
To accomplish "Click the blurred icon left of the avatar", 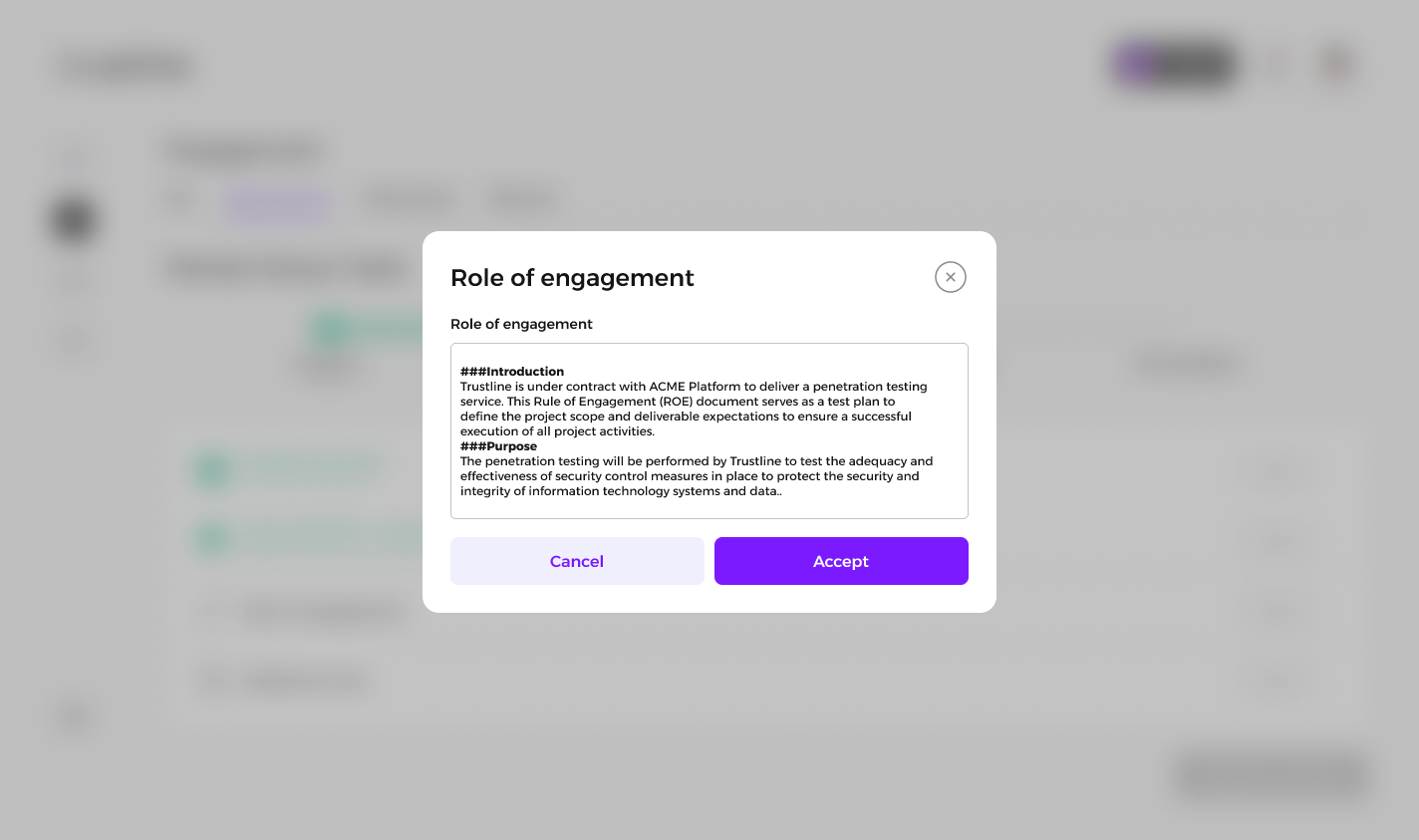I will (1277, 66).
